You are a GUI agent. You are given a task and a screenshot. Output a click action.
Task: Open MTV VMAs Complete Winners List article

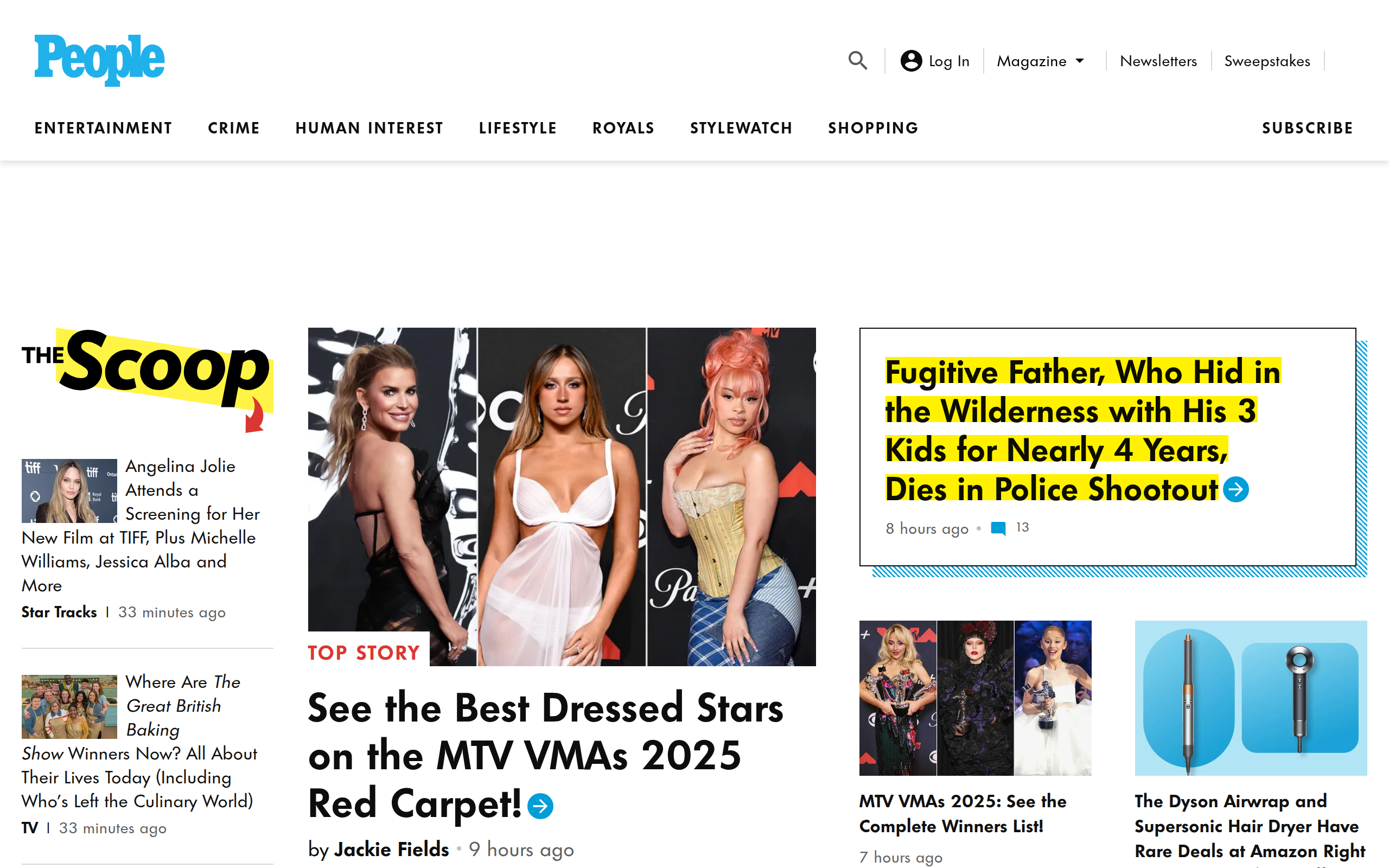tap(963, 813)
